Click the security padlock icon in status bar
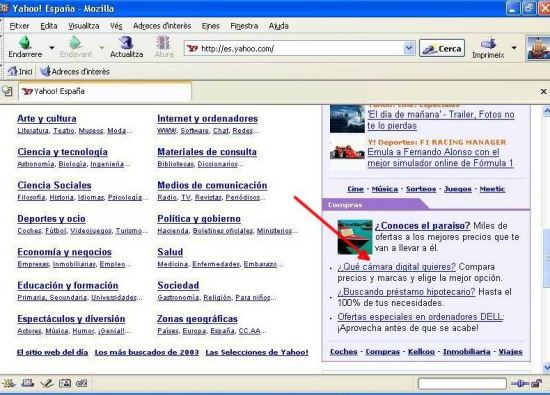The width and height of the screenshot is (550, 395). pos(536,383)
